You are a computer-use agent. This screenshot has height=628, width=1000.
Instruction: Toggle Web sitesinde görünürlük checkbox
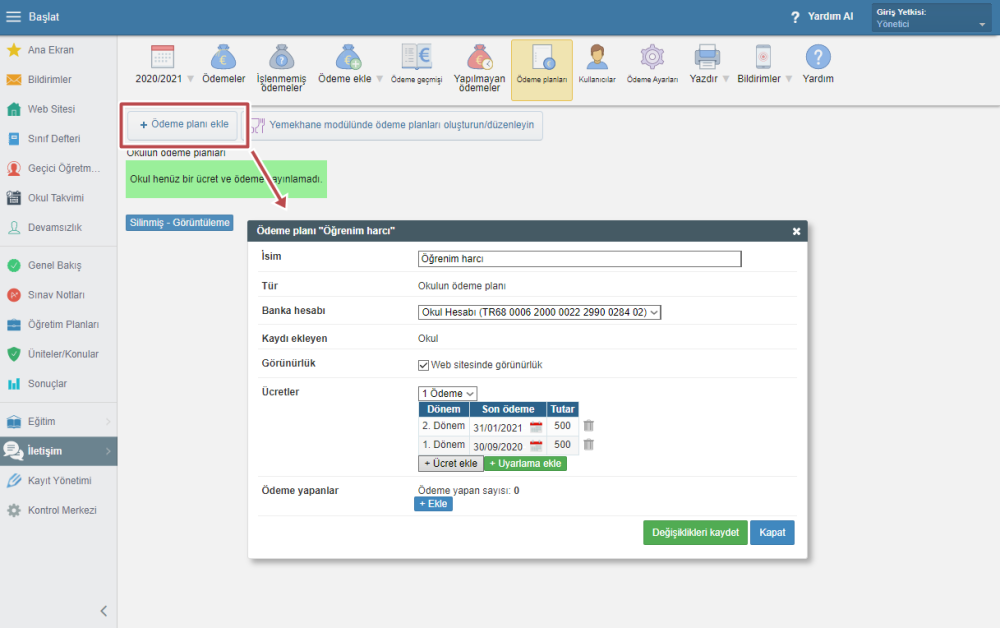pos(423,365)
